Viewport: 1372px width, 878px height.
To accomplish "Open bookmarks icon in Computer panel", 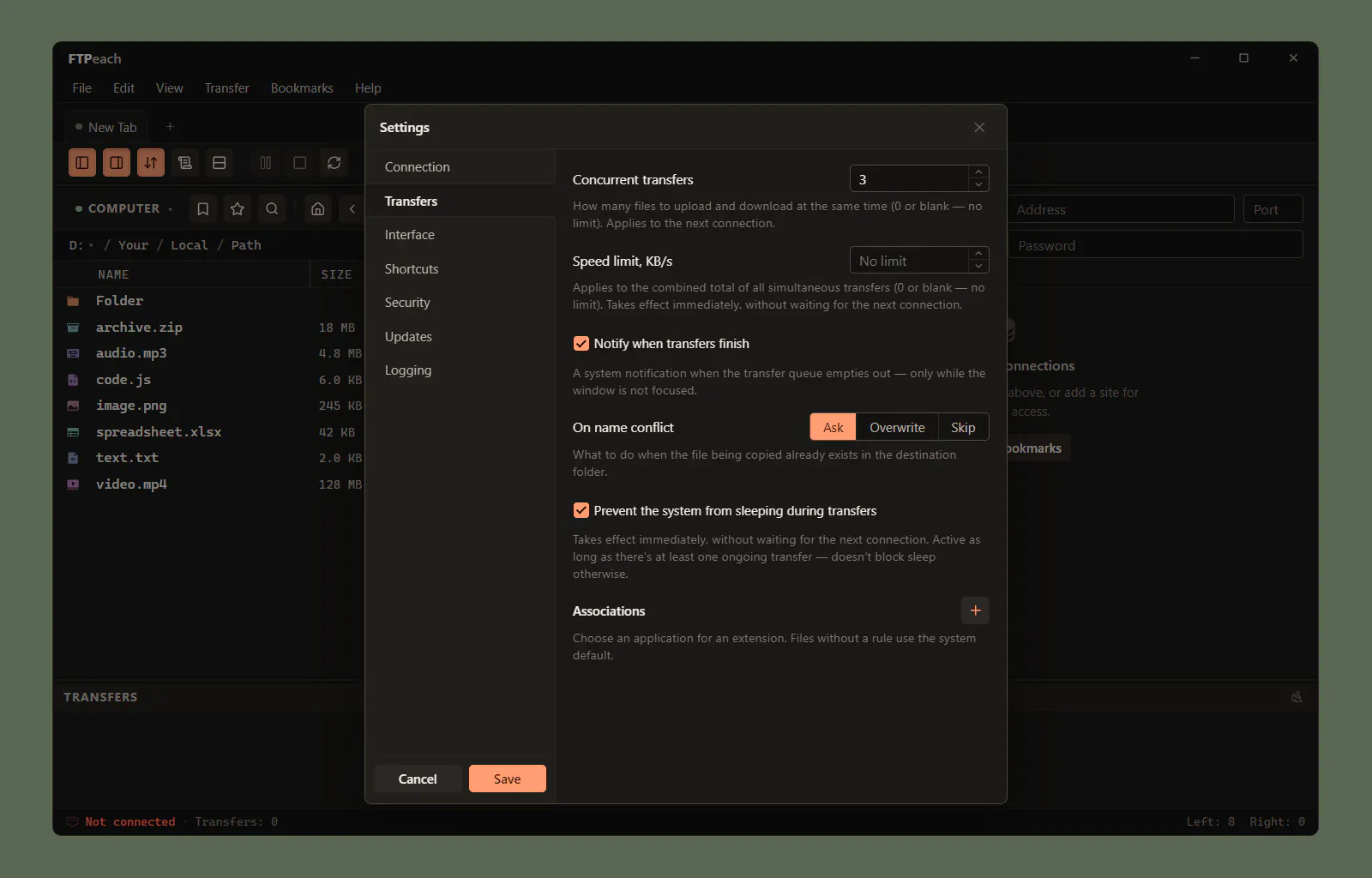I will [203, 208].
